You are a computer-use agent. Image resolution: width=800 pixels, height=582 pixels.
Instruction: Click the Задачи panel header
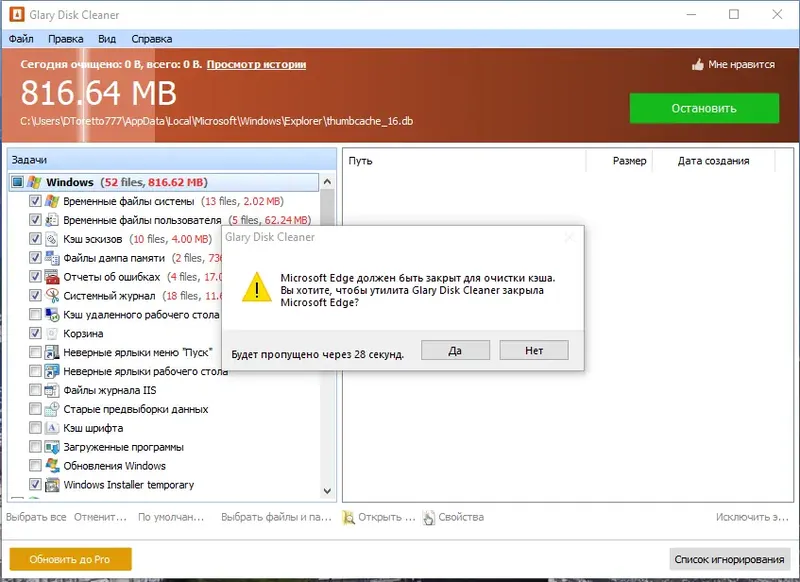[172, 160]
